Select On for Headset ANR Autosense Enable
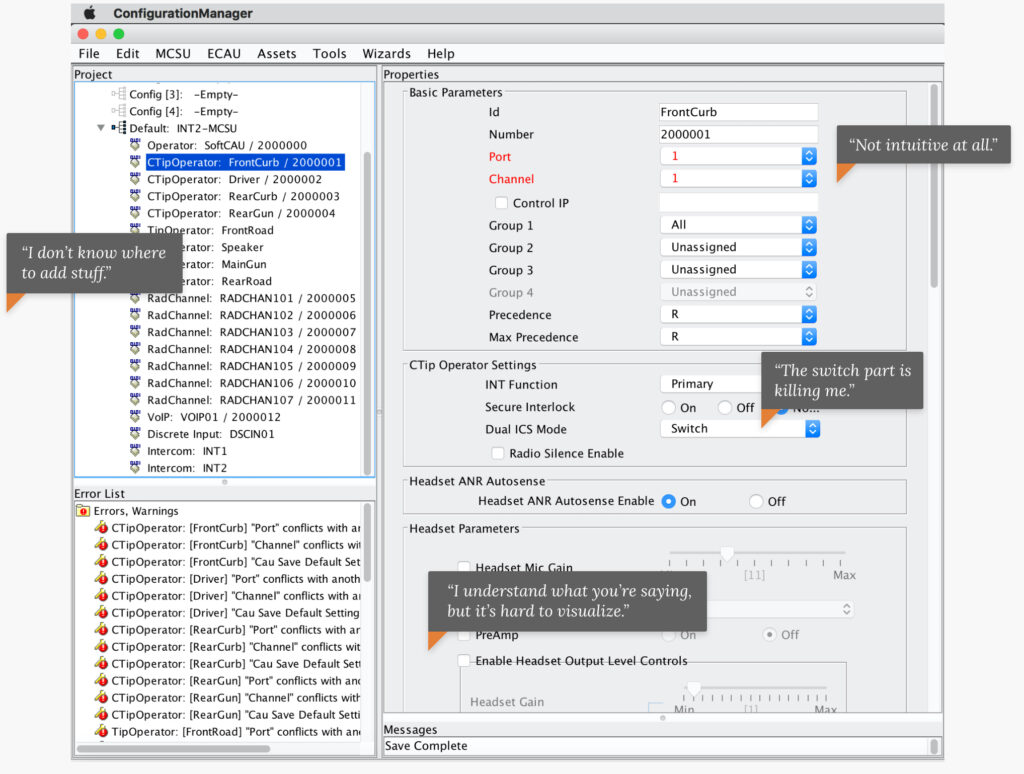 (668, 501)
